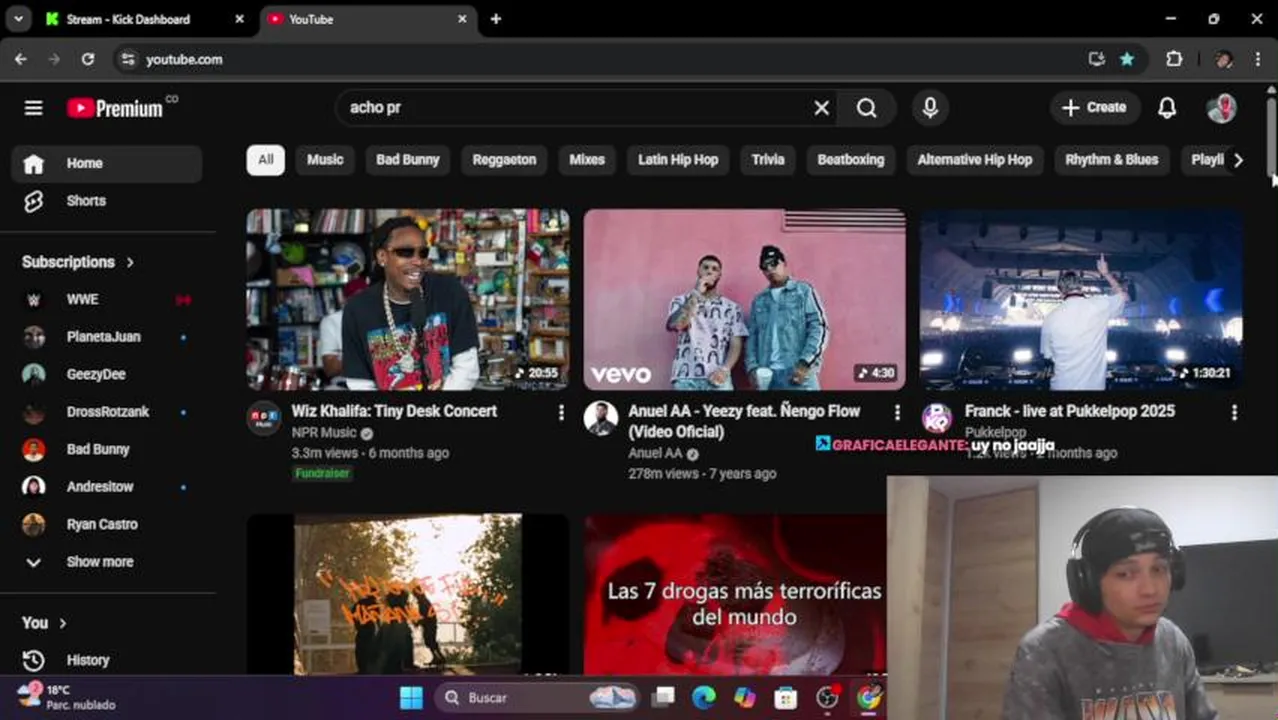Reload the YouTube page
The image size is (1278, 720).
tap(88, 59)
